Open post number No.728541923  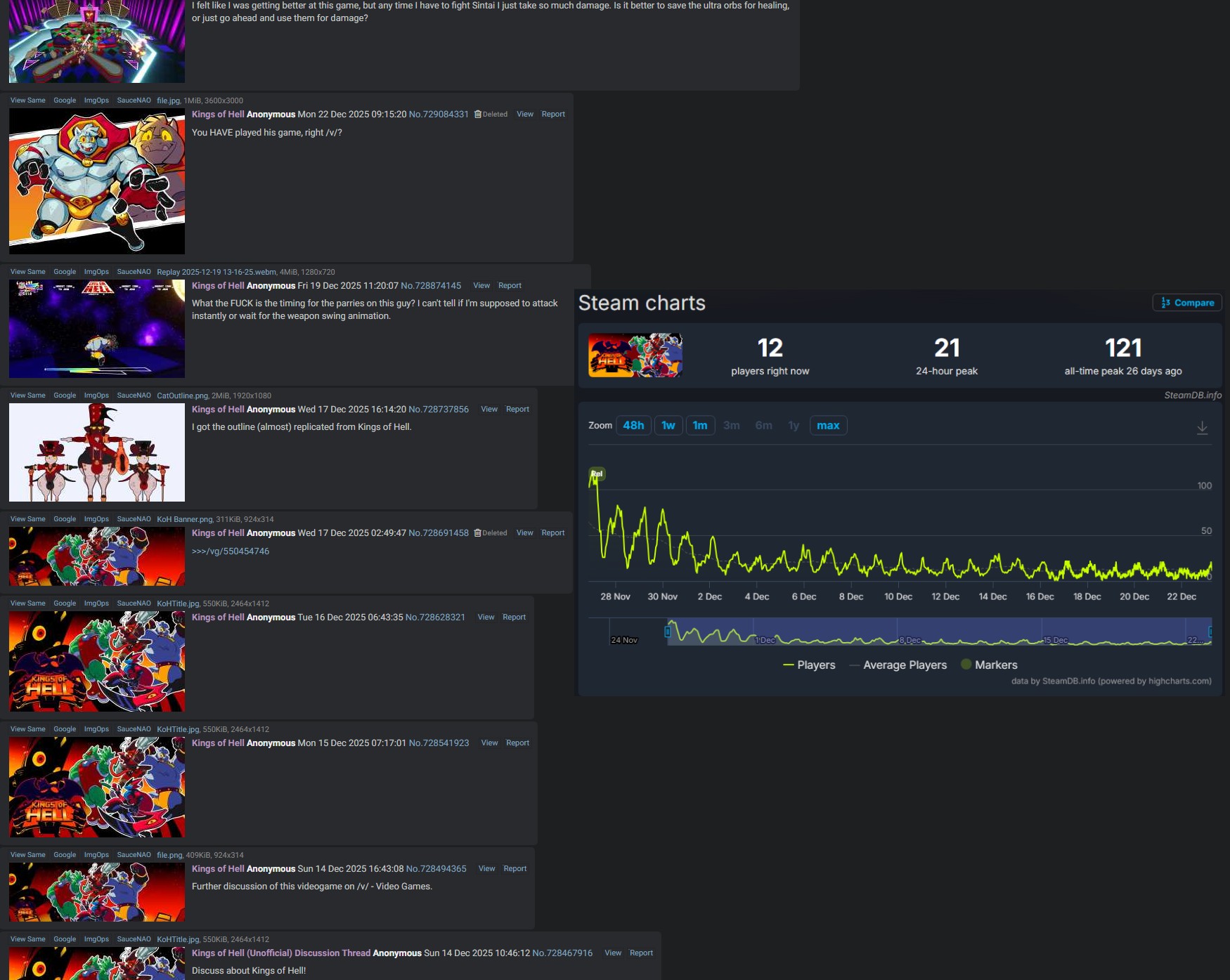(439, 743)
